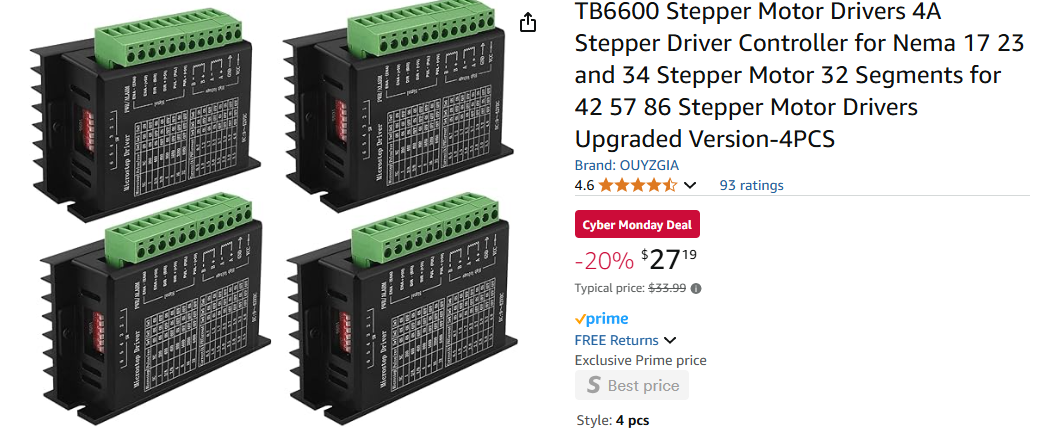Select the top-right stepper driver image
Screen dimensions: 1052x435
[397, 105]
